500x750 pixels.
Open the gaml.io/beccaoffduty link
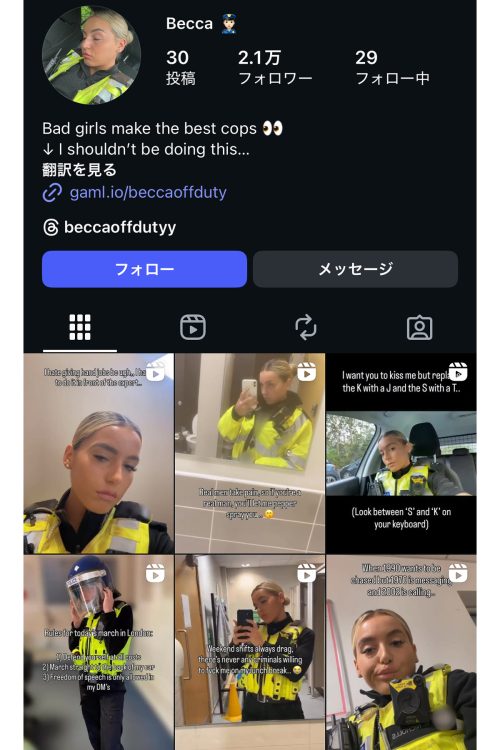click(x=148, y=192)
